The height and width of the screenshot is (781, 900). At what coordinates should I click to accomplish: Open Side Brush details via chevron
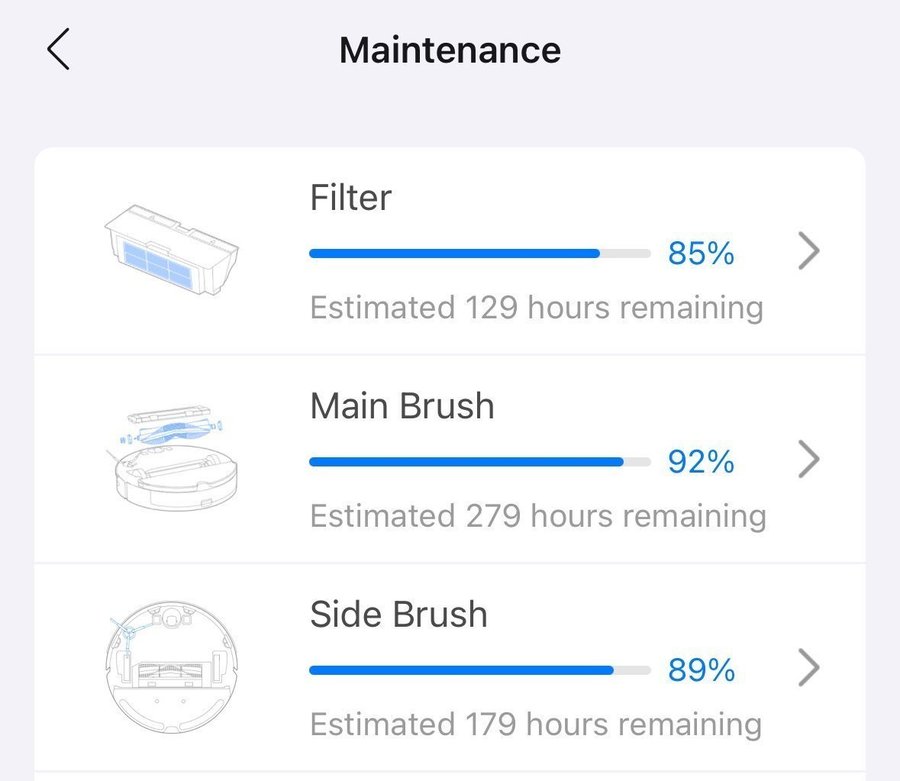(809, 668)
